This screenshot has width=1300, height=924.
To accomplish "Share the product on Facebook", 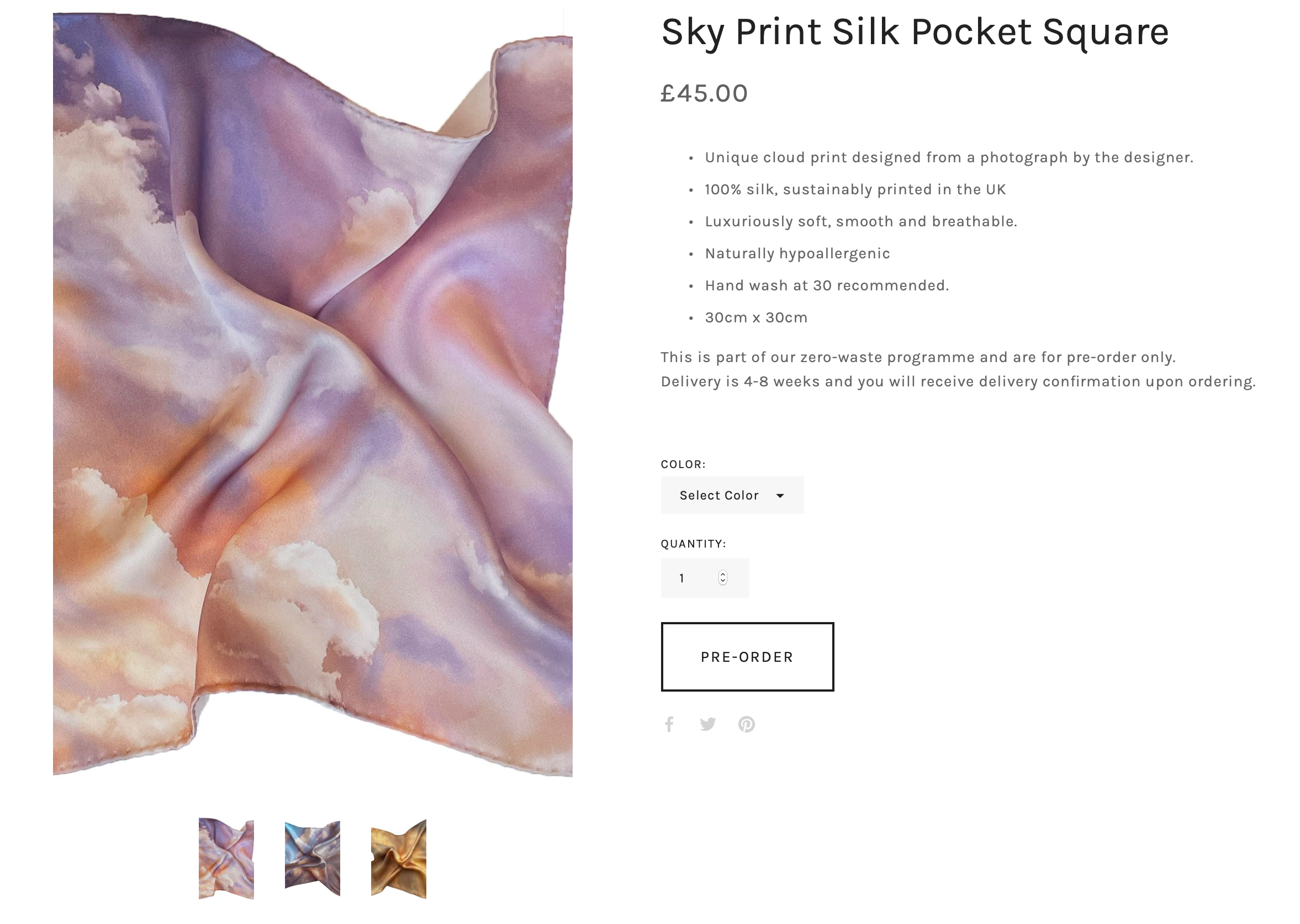I will 669,724.
